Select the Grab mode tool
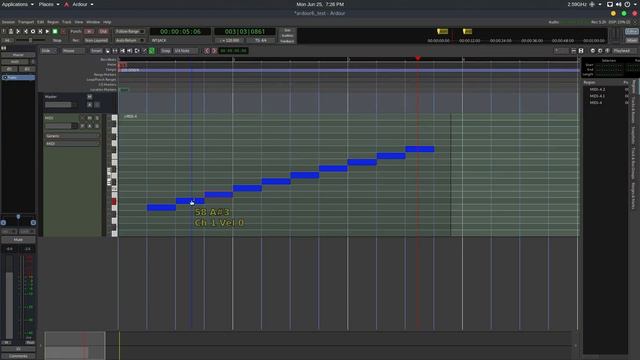This screenshot has height=360, width=640. tap(107, 51)
